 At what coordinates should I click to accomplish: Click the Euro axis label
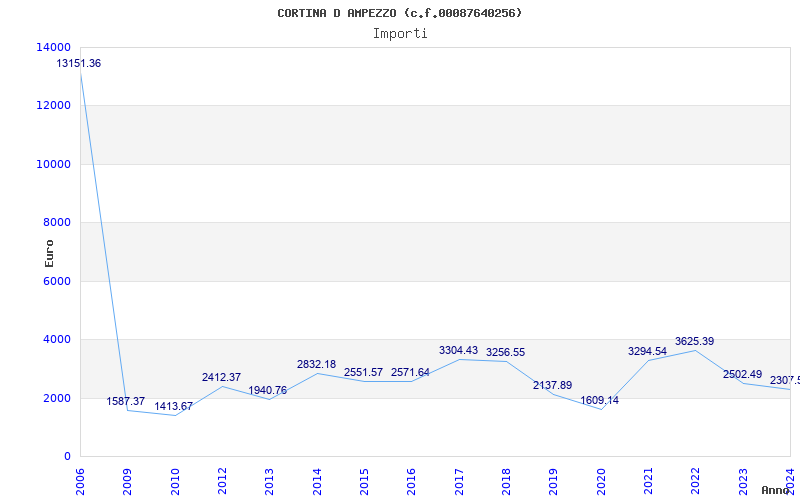point(49,254)
